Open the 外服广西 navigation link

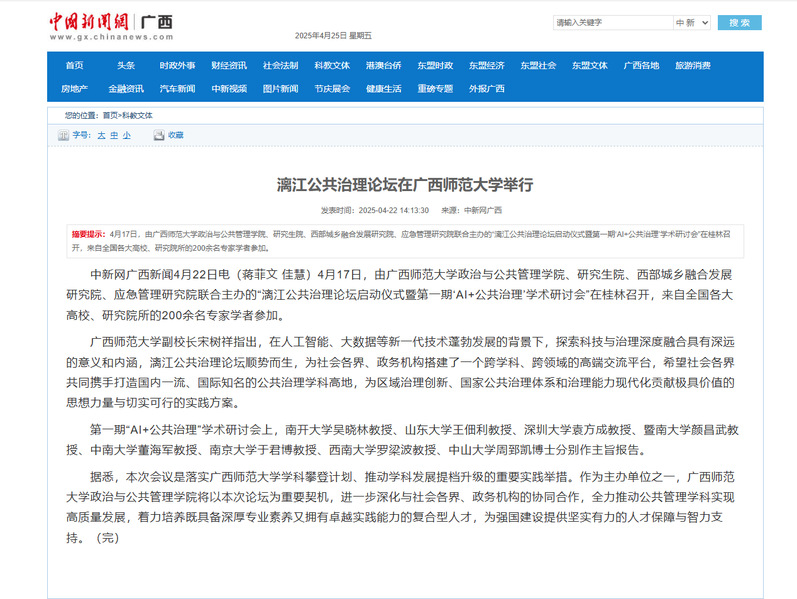487,88
